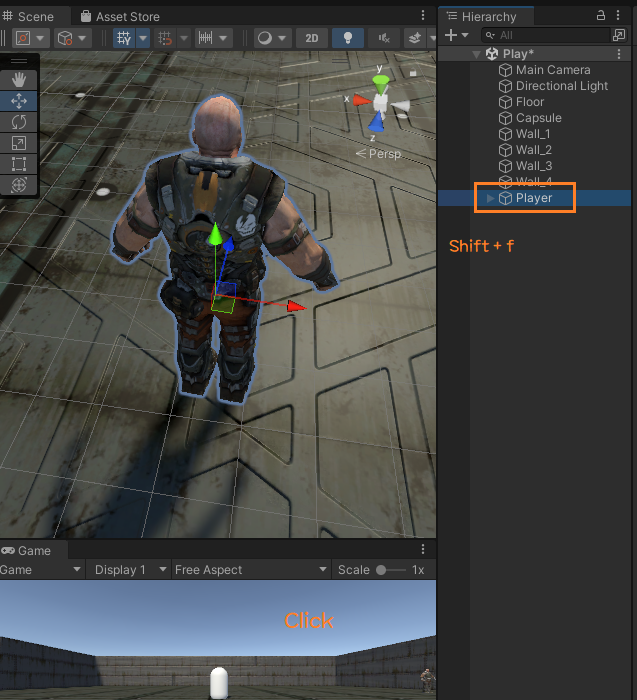The height and width of the screenshot is (700, 637).
Task: Click the blue Z axis cone on scene gizmo
Action: tap(377, 121)
